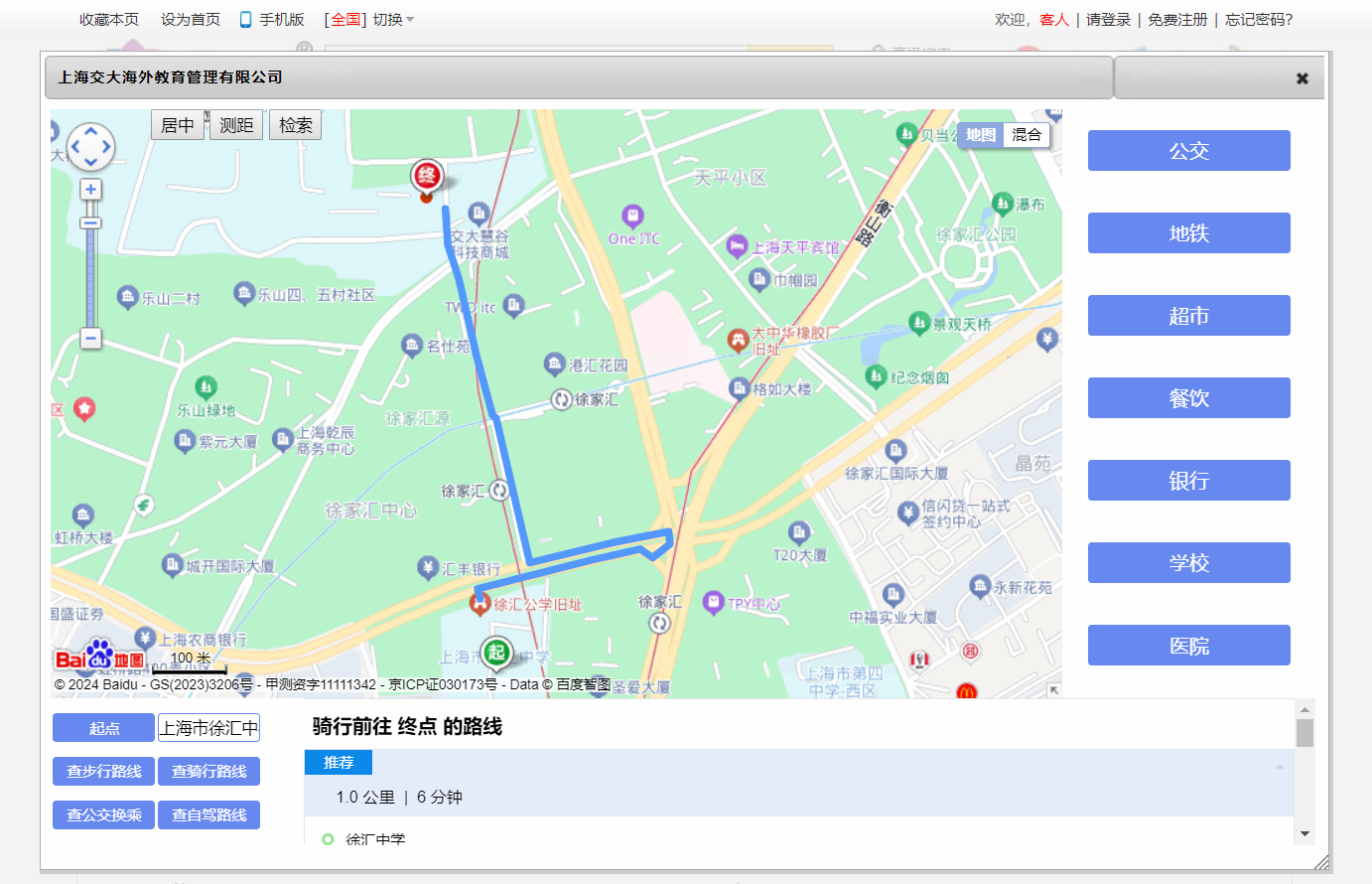Image resolution: width=1372 pixels, height=884 pixels.
Task: Collapse the overview map corner arrow
Action: point(1053,690)
